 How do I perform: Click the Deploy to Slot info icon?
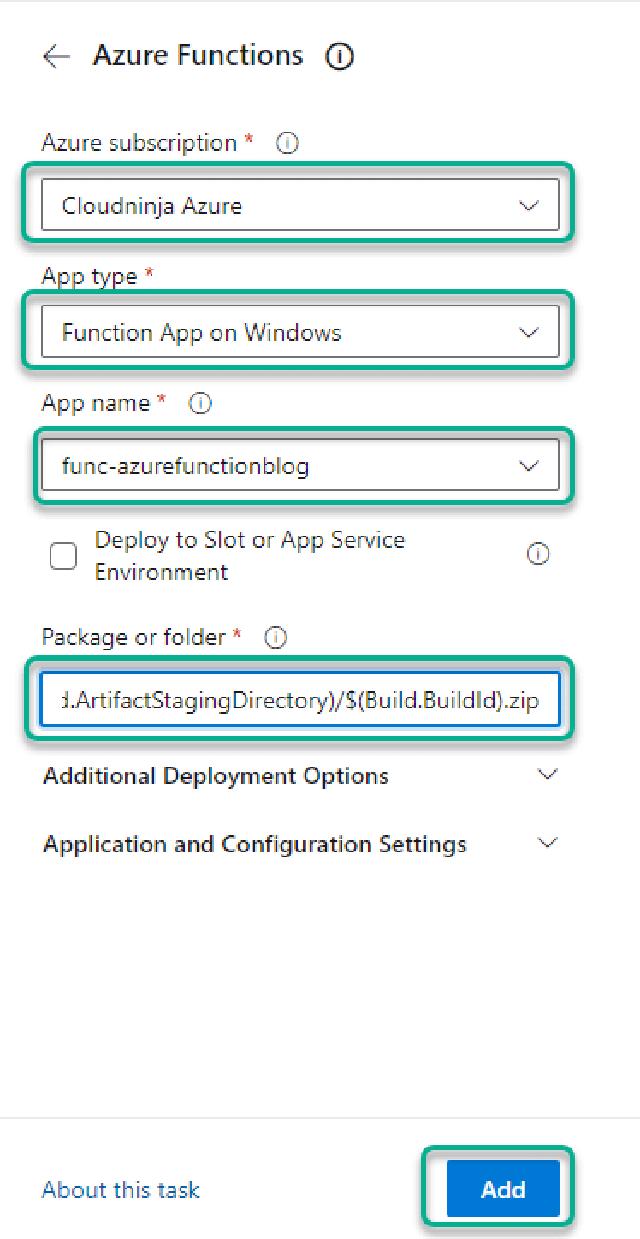pos(538,554)
